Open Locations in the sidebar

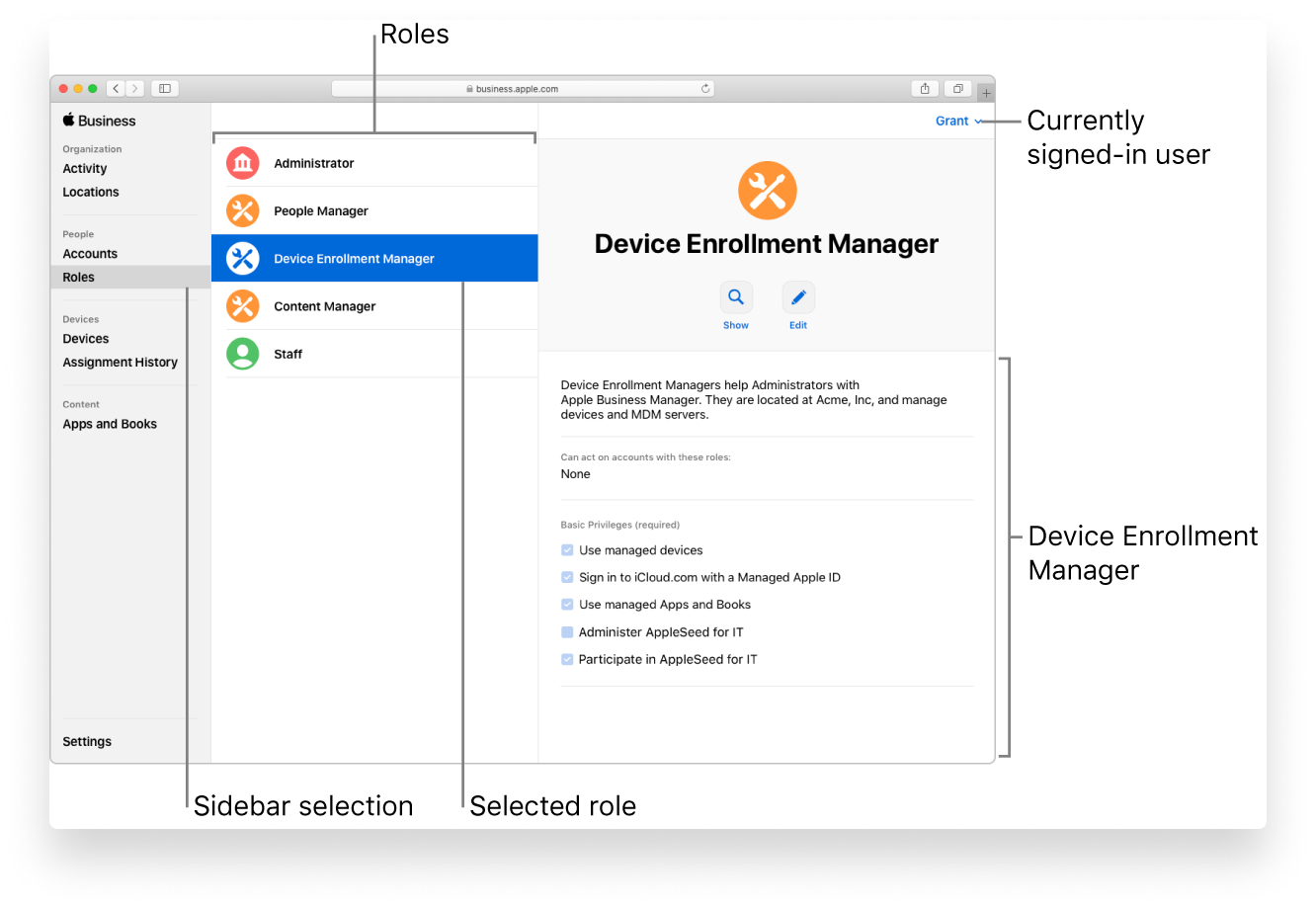[91, 193]
